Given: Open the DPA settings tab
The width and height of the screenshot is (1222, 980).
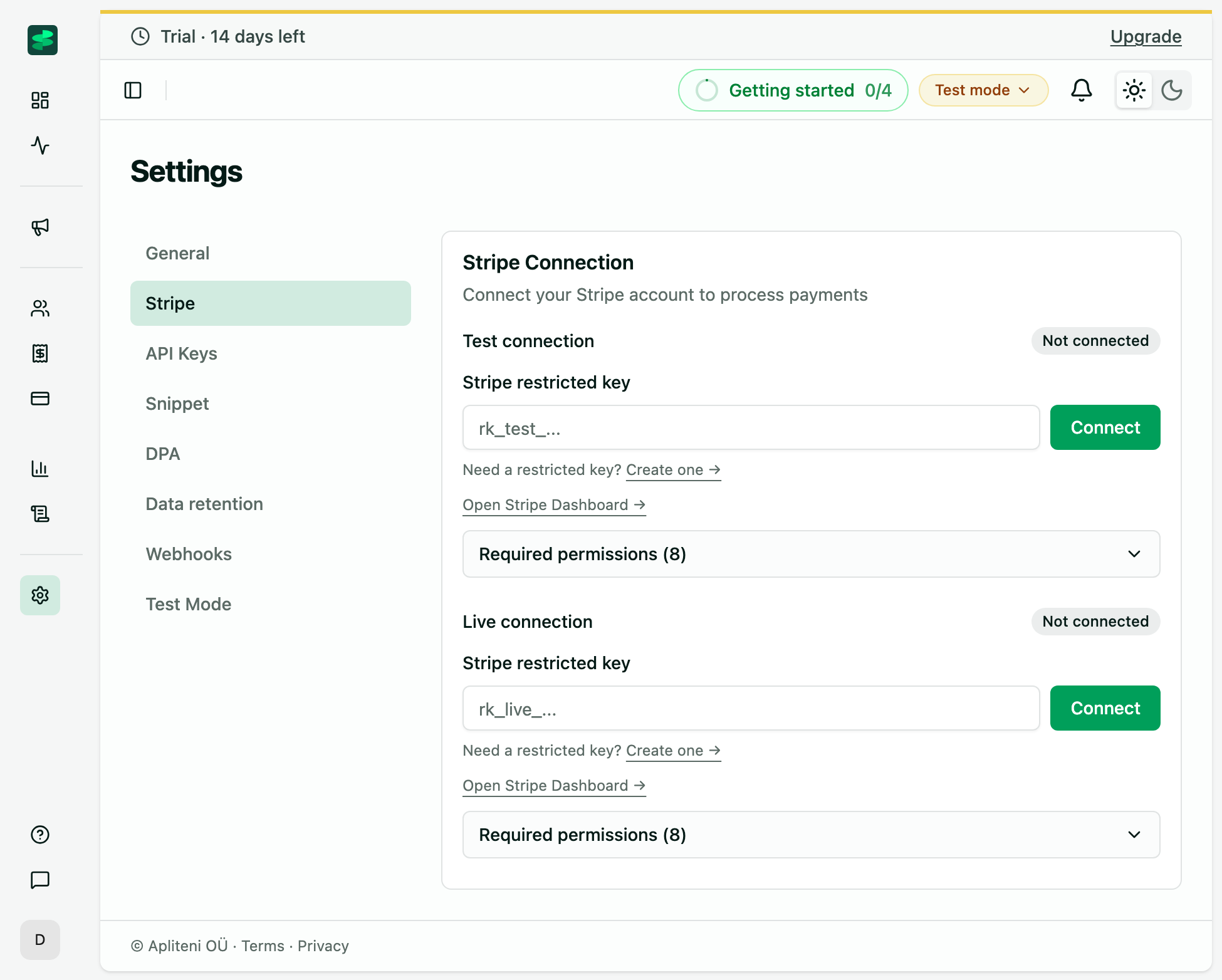Looking at the screenshot, I should point(271,454).
